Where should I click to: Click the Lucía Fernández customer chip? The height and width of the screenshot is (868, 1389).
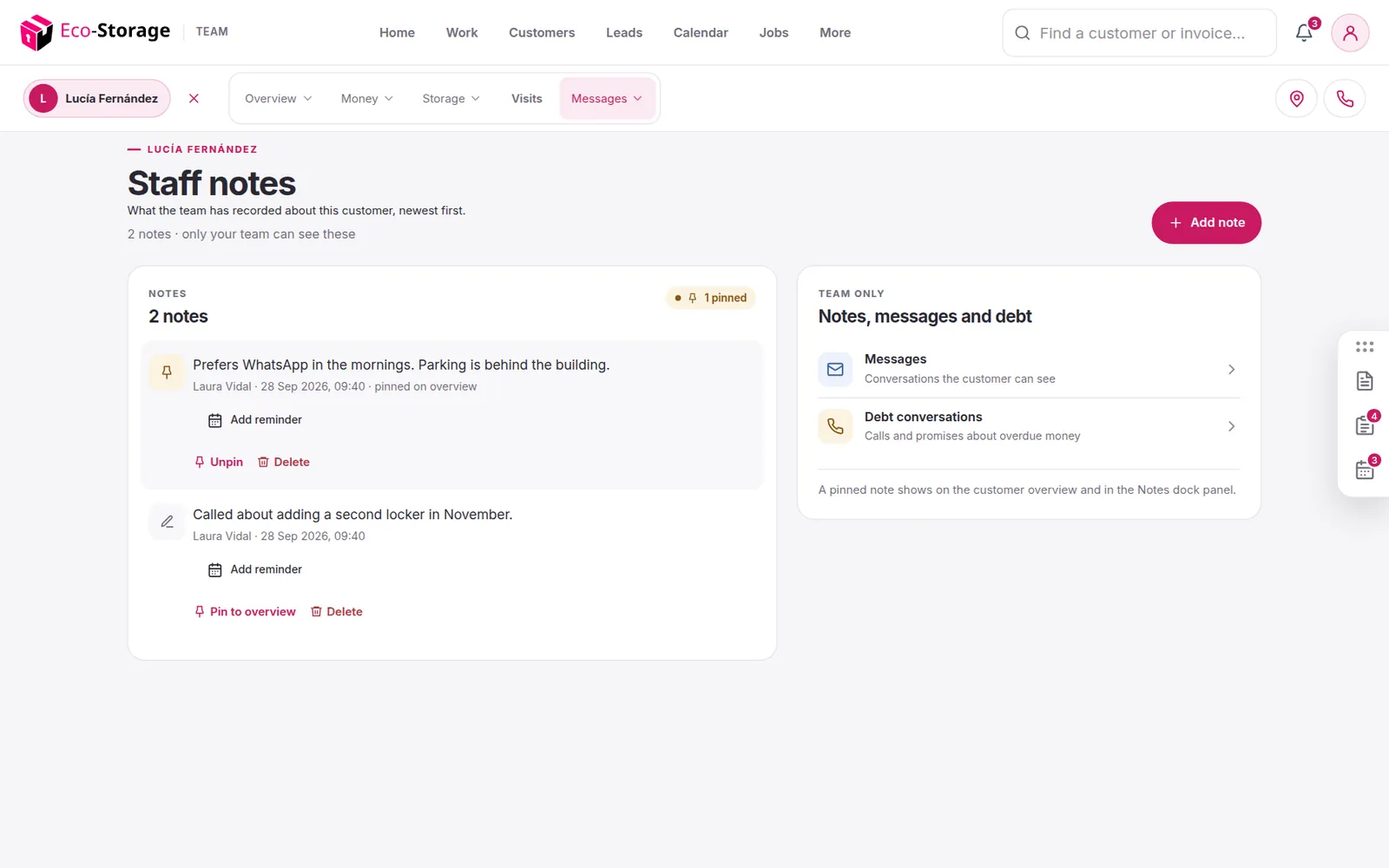[x=96, y=99]
